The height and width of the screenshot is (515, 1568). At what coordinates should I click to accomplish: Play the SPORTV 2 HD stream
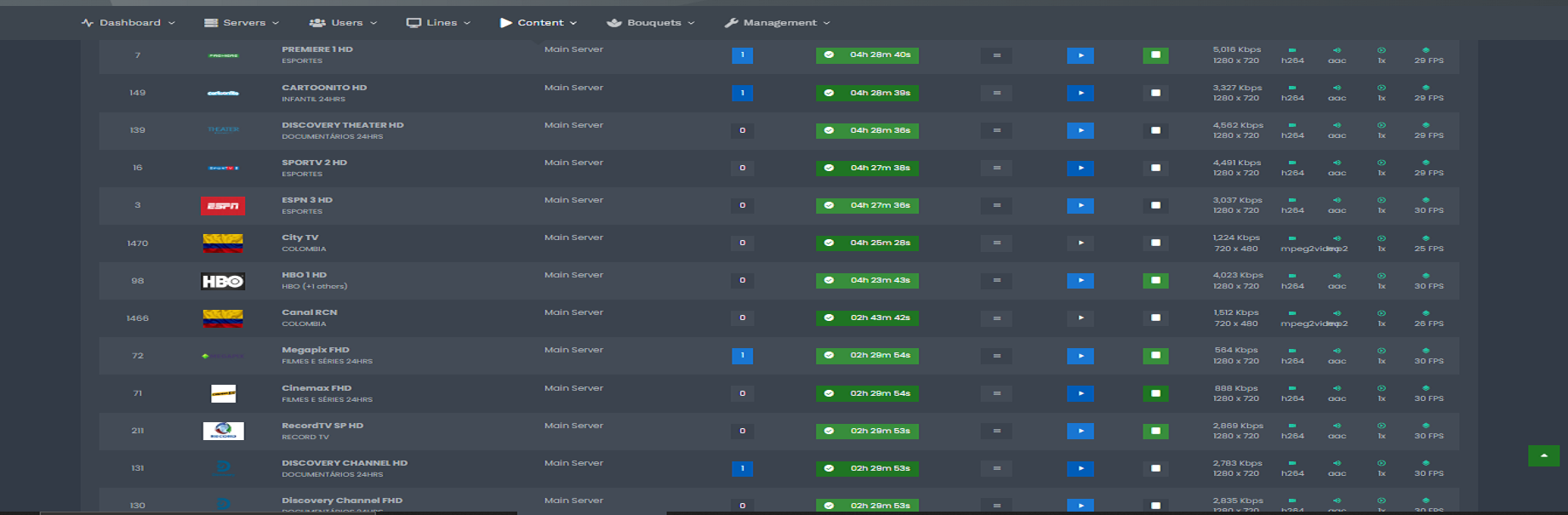(1080, 168)
